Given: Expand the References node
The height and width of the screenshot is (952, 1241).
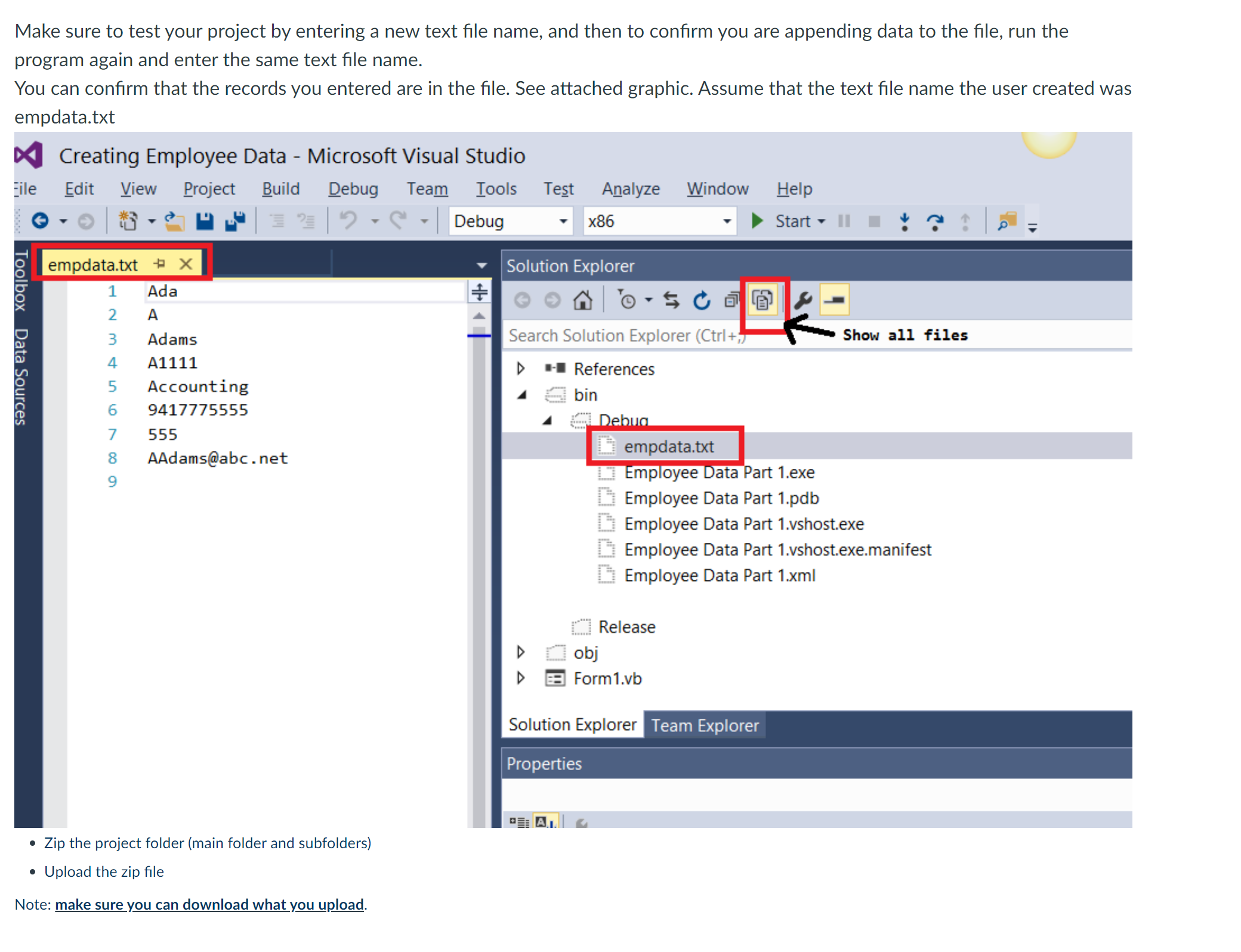Looking at the screenshot, I should (520, 369).
